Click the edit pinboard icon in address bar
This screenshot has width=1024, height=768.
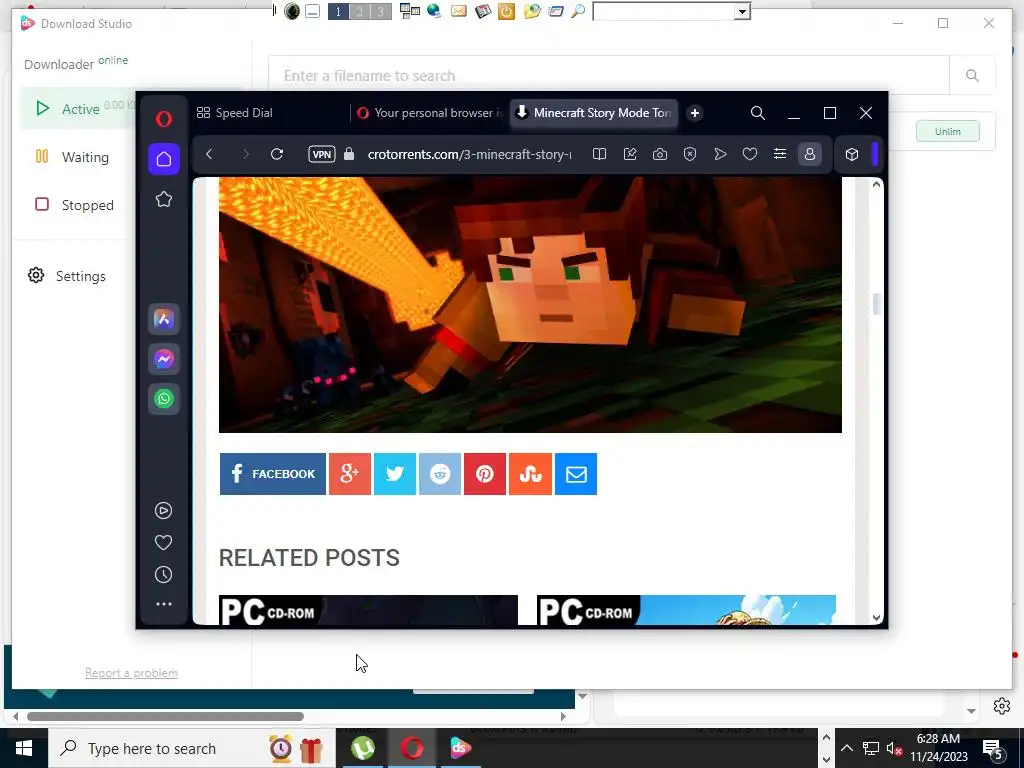pos(630,154)
